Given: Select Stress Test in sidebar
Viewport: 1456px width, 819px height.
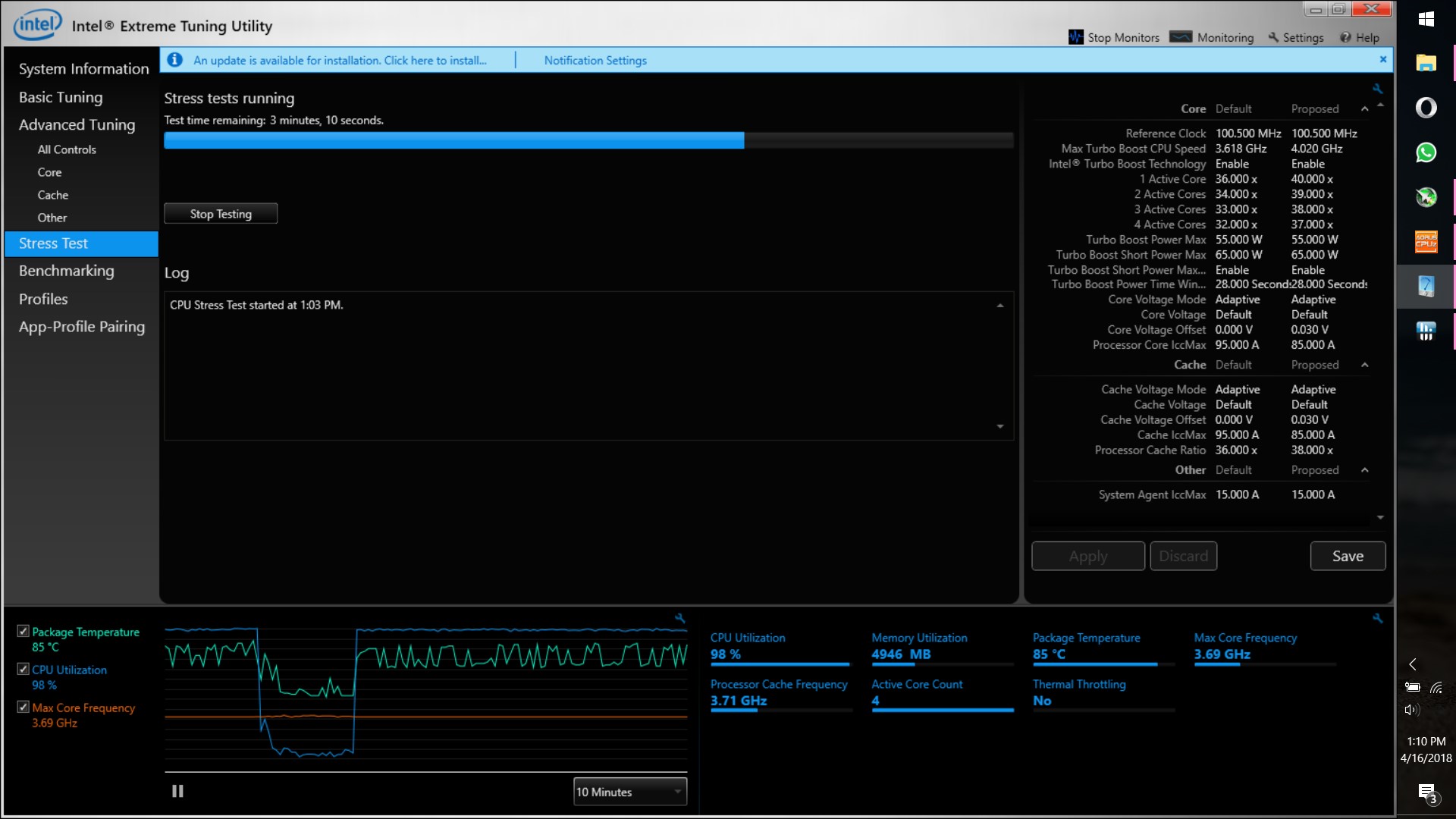Looking at the screenshot, I should tap(81, 243).
